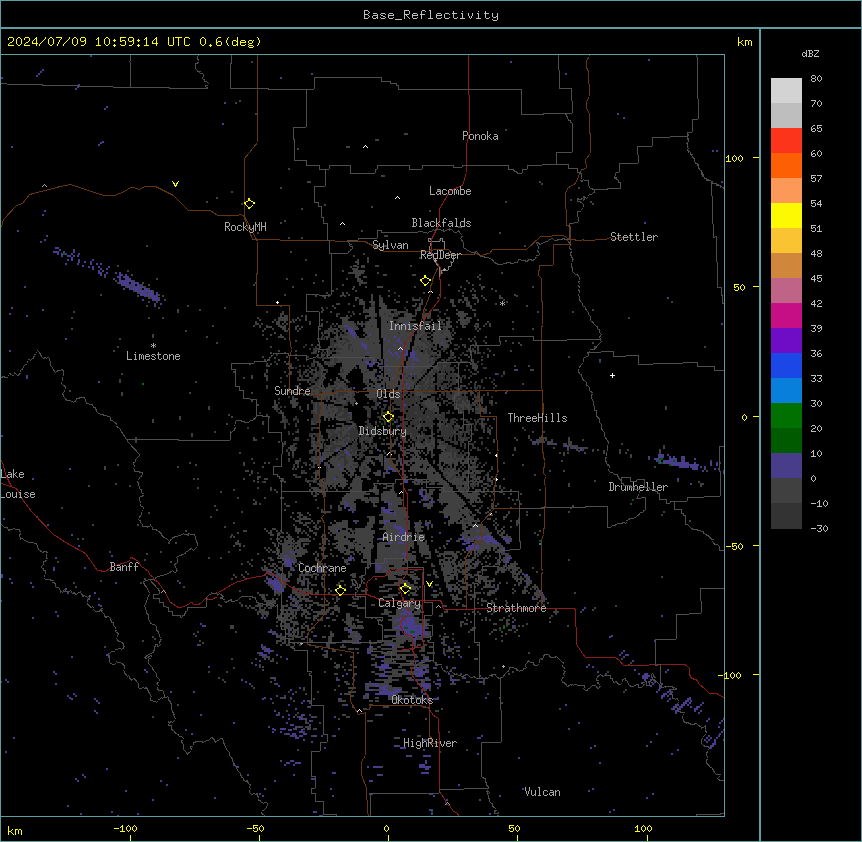The width and height of the screenshot is (862, 842).
Task: Select the Vulcan label
Action: coord(542,792)
